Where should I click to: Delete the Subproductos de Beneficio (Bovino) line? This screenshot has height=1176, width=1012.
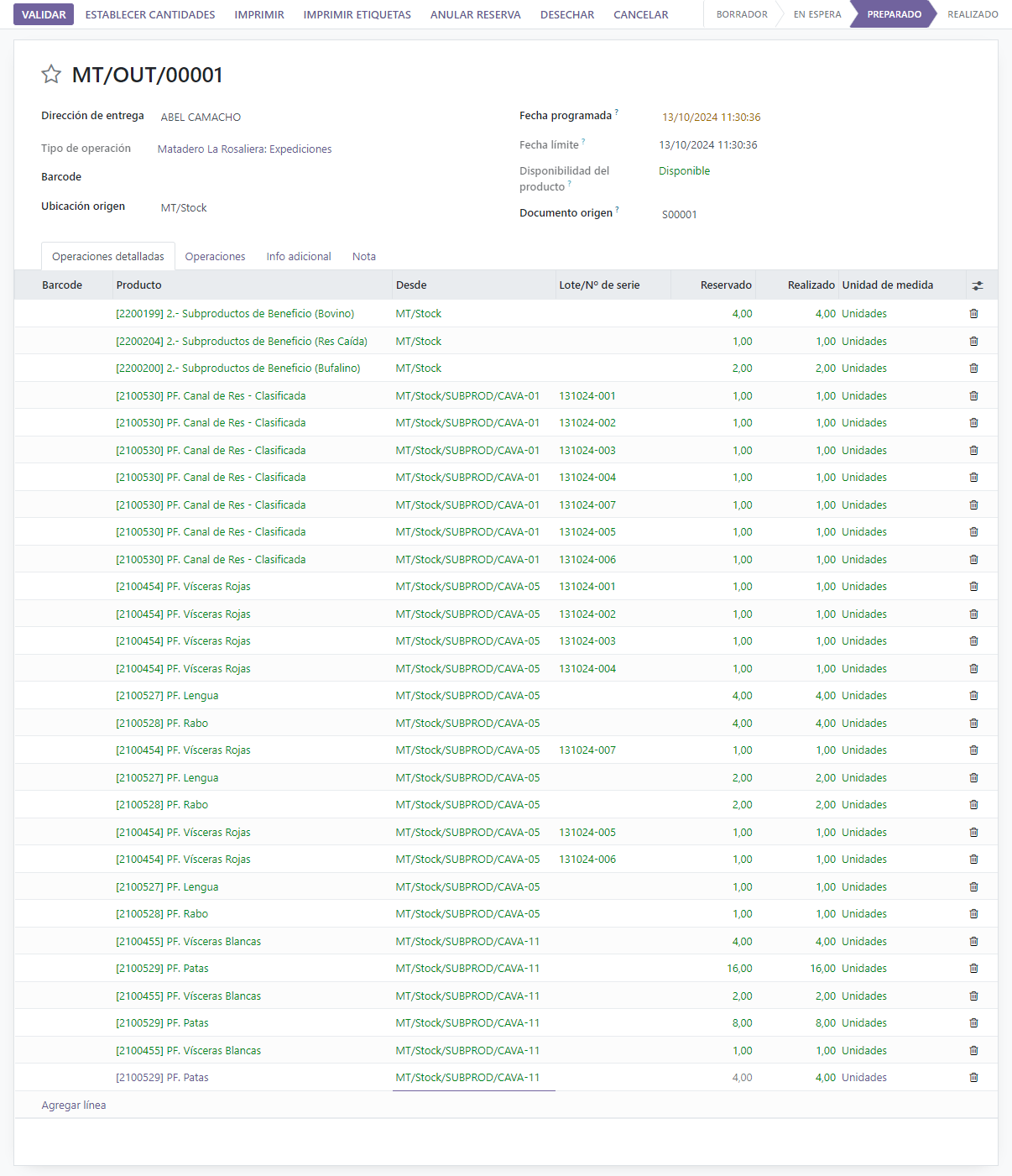tap(973, 314)
